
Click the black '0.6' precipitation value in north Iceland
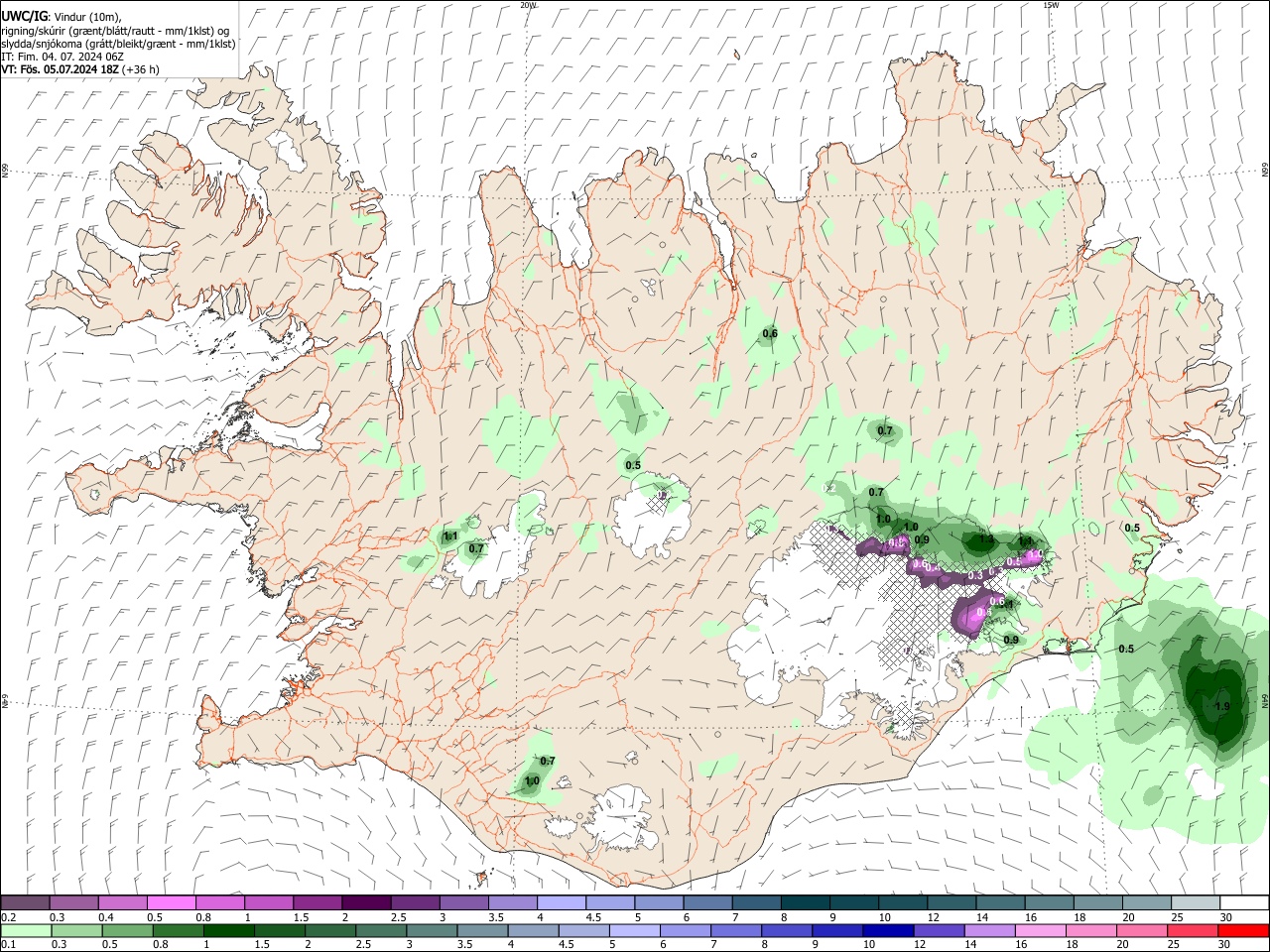(x=770, y=334)
